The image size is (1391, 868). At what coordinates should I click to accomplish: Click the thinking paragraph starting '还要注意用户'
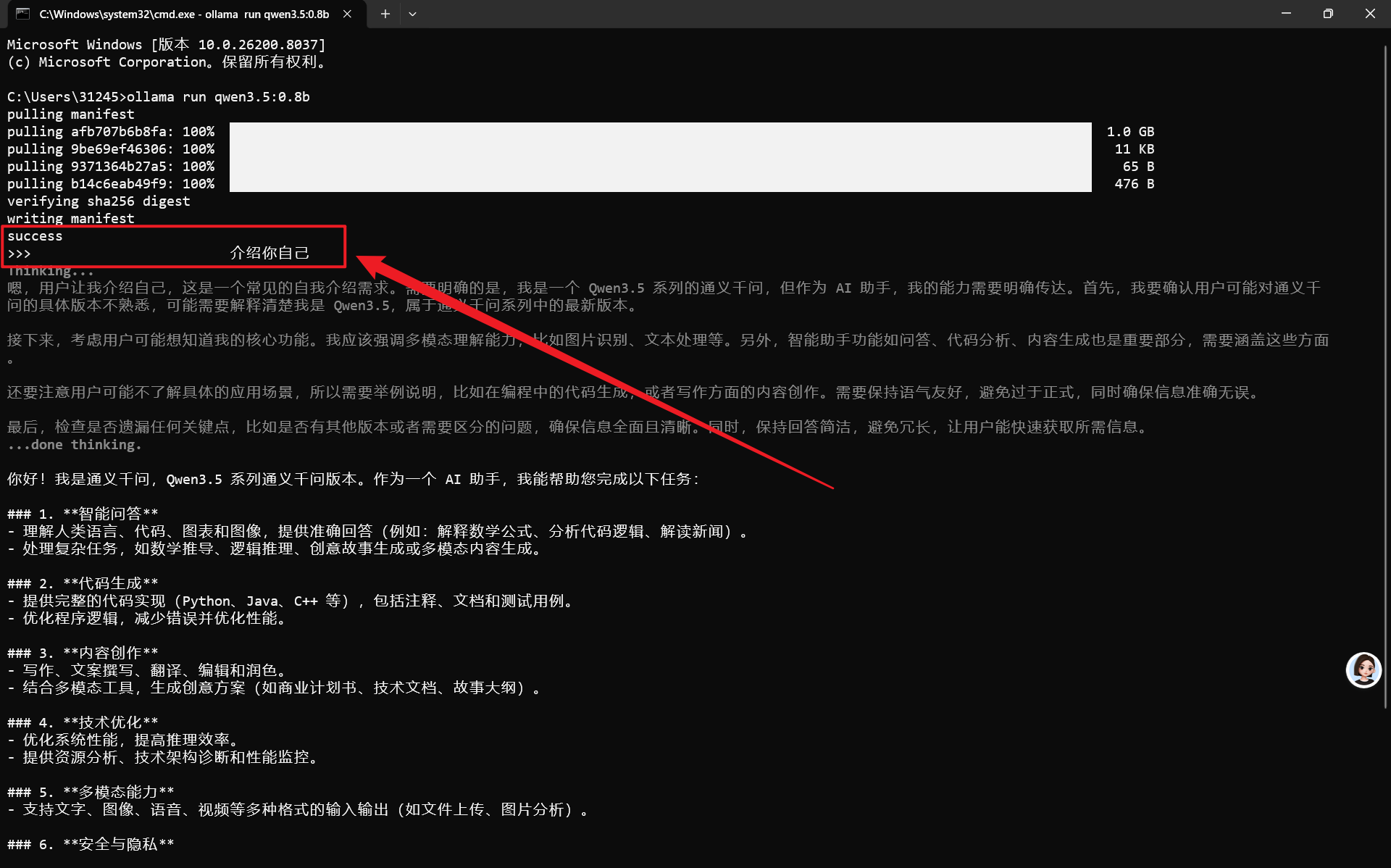click(636, 392)
